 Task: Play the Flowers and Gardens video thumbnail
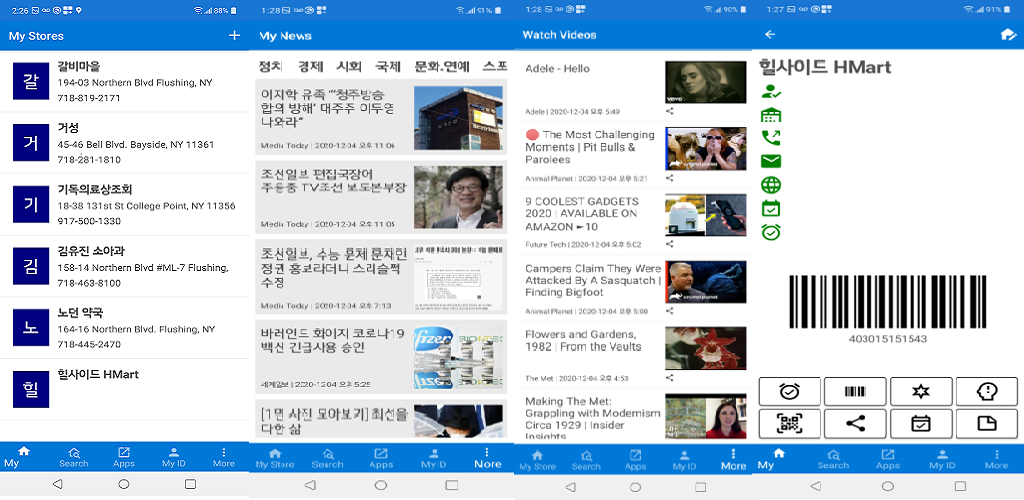click(705, 348)
